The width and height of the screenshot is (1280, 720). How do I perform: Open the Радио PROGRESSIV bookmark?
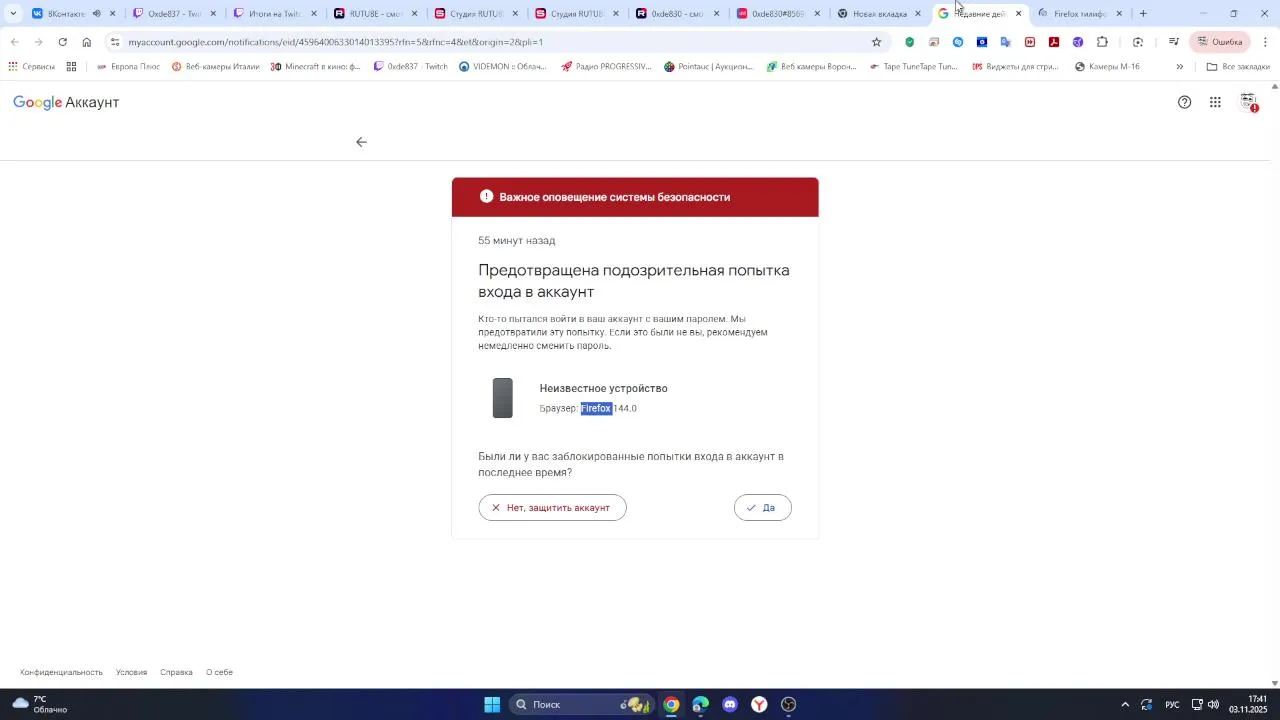[606, 67]
